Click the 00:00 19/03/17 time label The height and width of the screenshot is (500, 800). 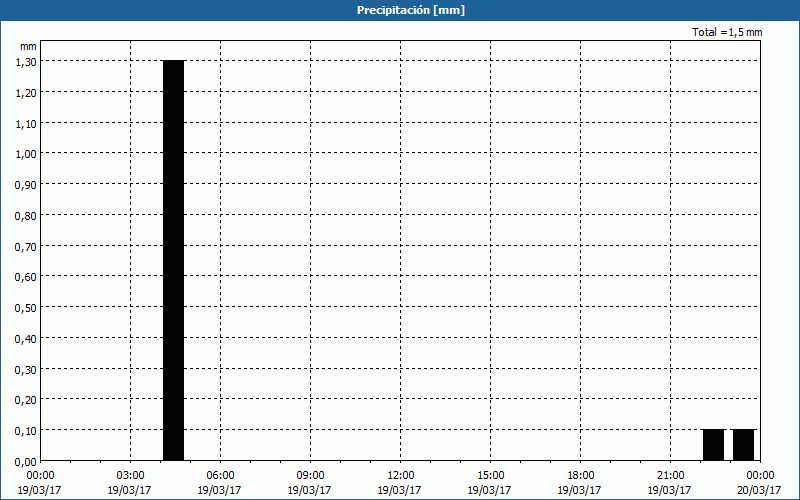click(40, 483)
